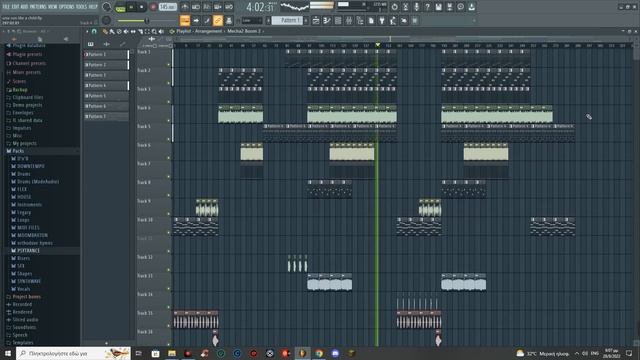Viewport: 640px width, 360px height.
Task: Collapse the Packs folder in browser
Action: click(18, 151)
